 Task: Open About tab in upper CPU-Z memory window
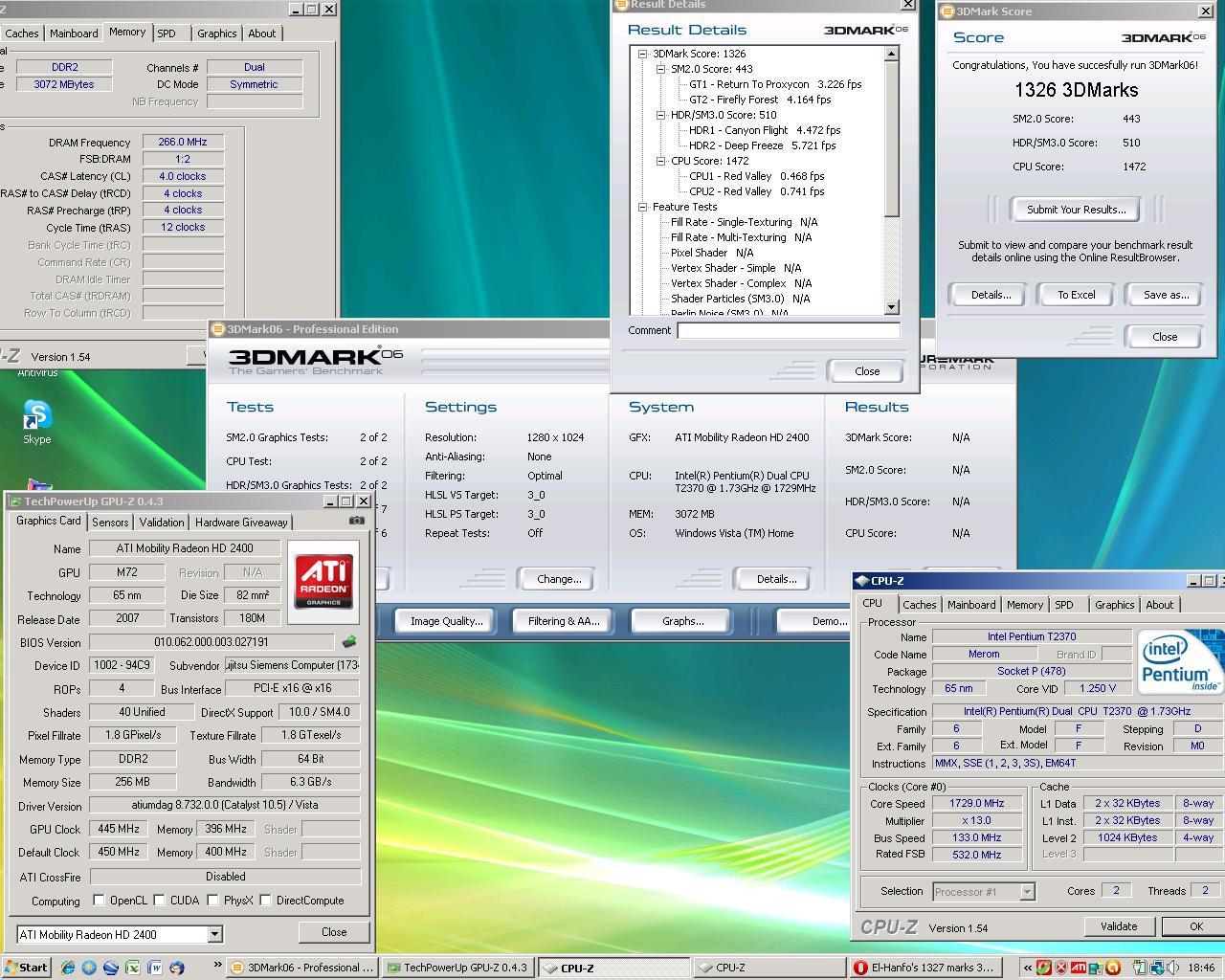pos(261,33)
